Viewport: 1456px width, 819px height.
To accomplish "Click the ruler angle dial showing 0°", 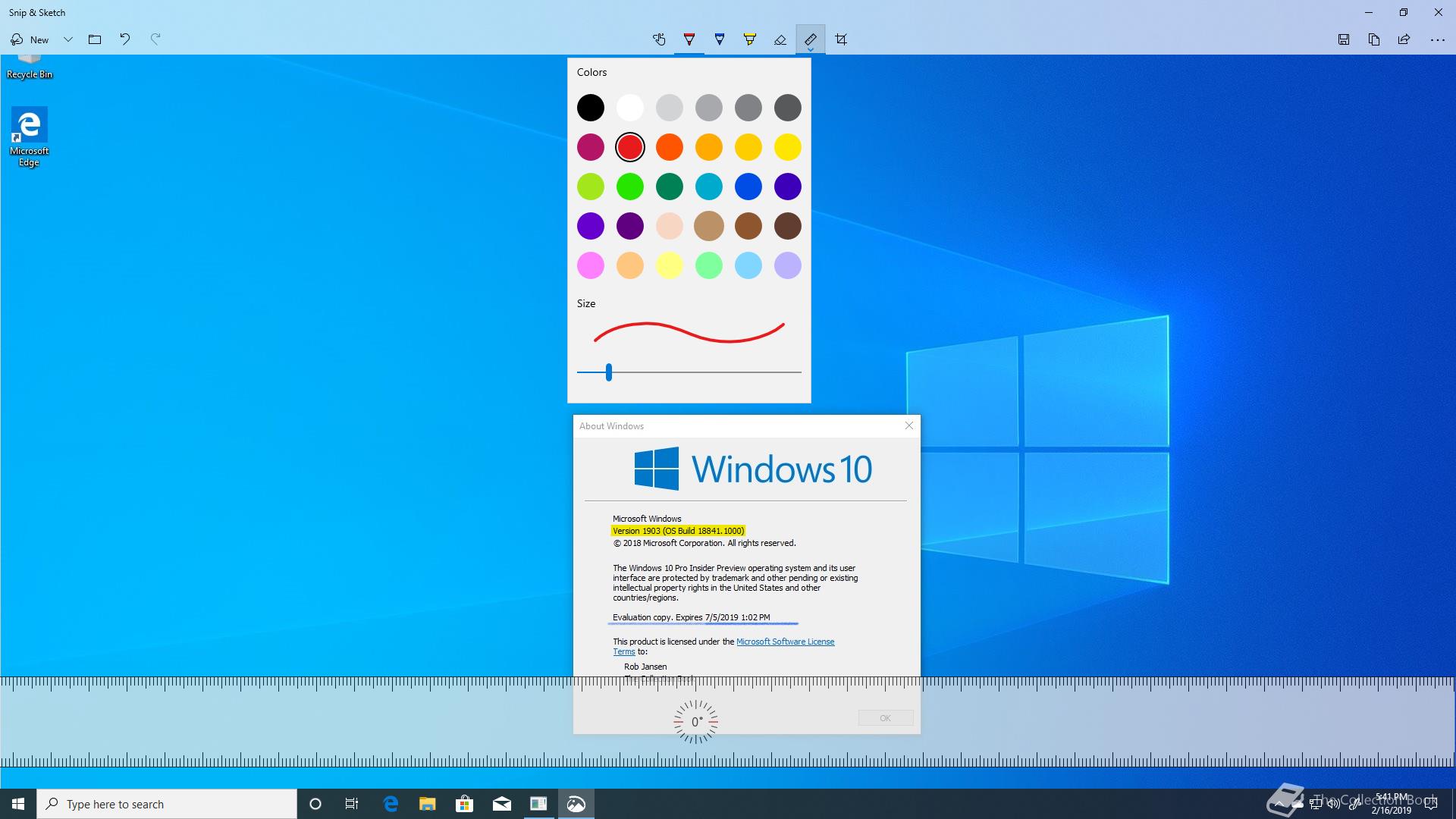I will coord(696,722).
